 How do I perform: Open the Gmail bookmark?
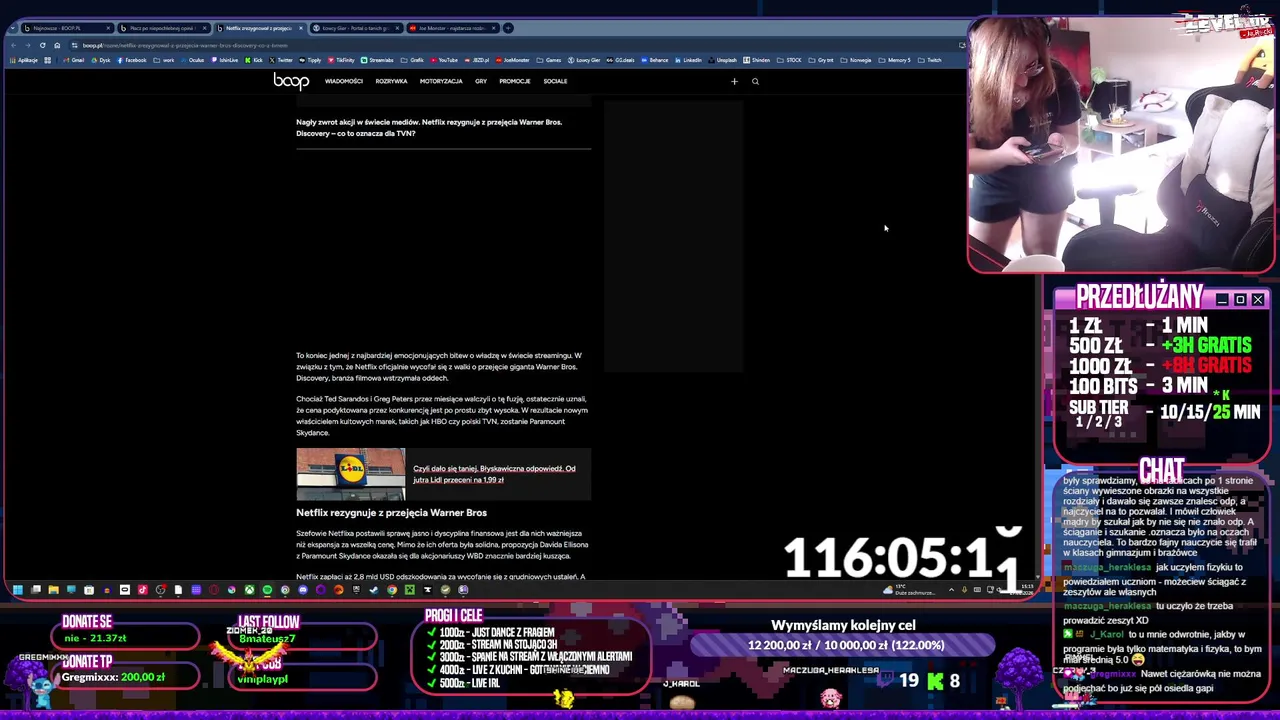click(74, 60)
